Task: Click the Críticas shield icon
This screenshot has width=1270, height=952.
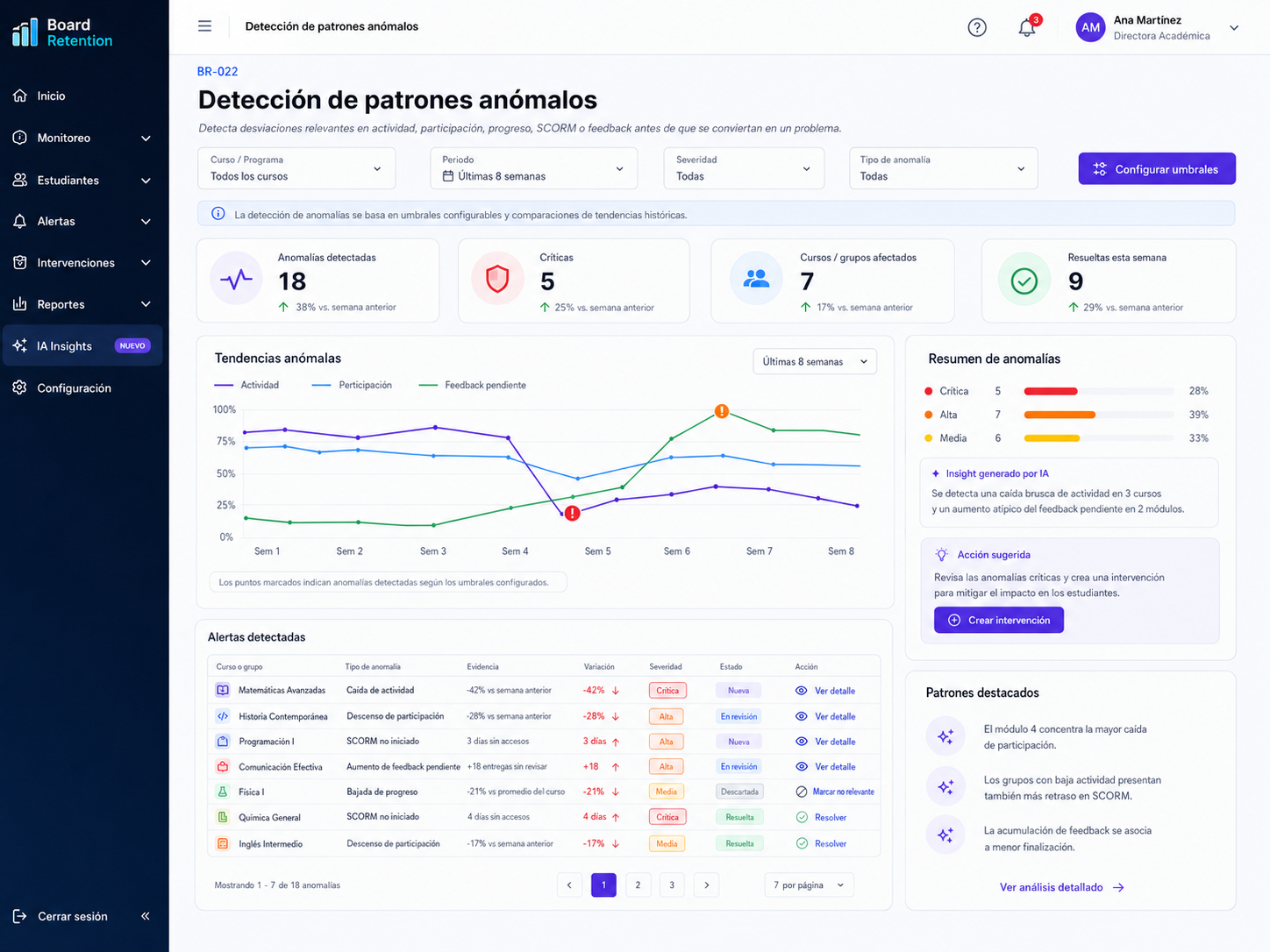Action: 497,280
